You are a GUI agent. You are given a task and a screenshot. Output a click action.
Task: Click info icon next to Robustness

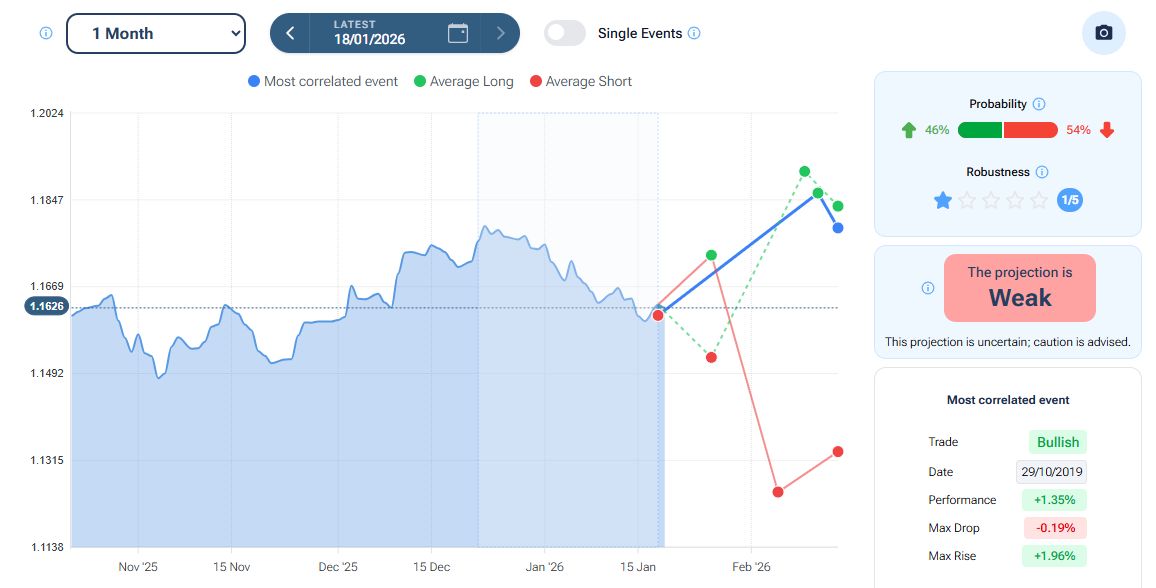point(1042,172)
